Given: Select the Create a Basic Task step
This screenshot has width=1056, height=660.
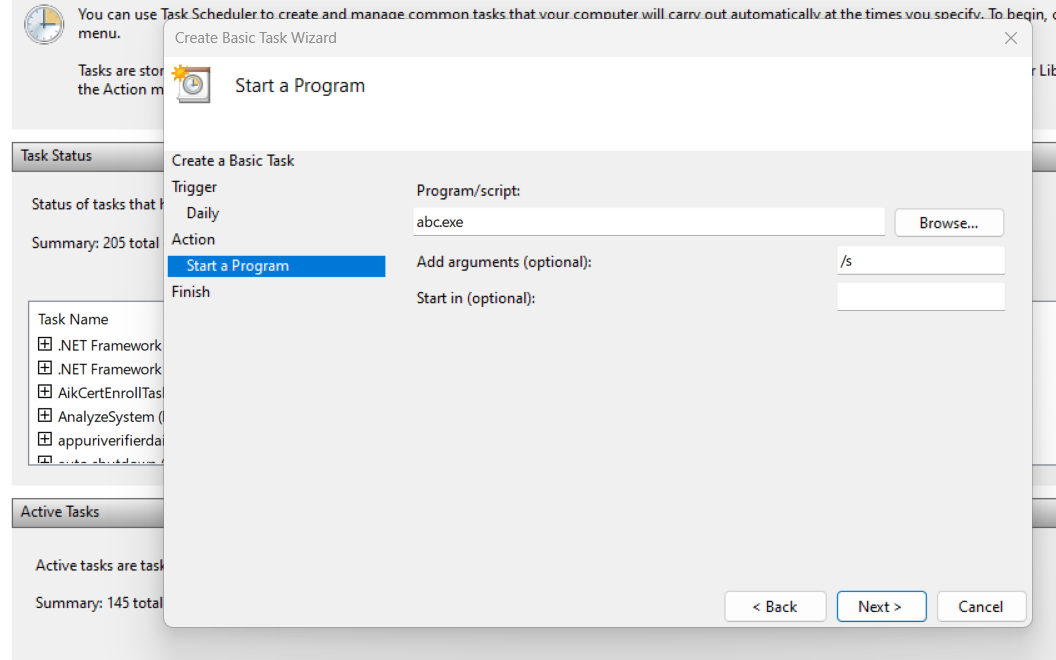Looking at the screenshot, I should coord(233,161).
